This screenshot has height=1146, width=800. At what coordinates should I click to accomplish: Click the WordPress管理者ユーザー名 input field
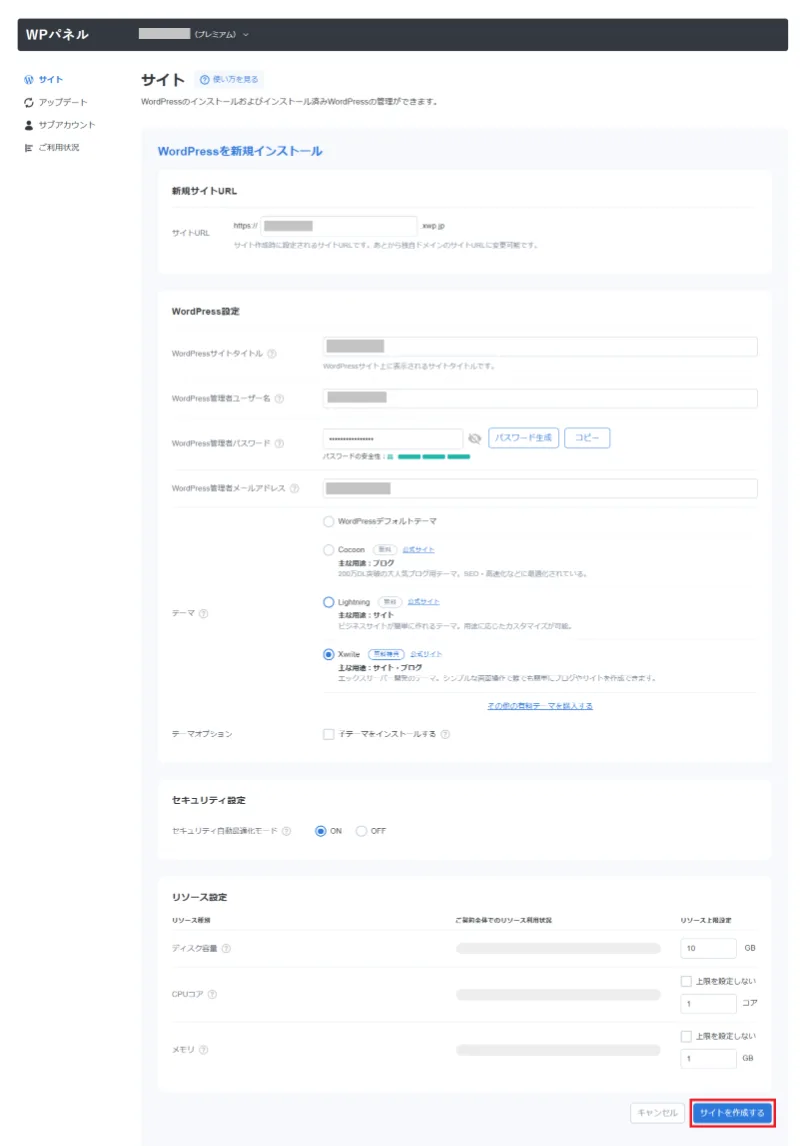click(540, 398)
